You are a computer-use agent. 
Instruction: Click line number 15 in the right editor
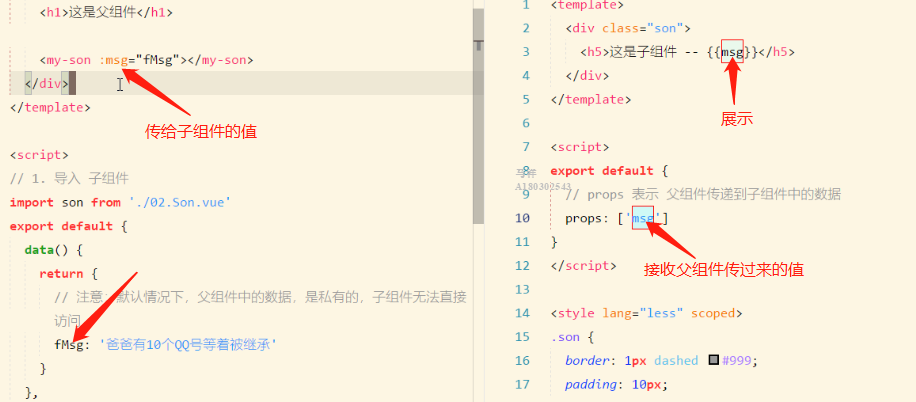522,337
